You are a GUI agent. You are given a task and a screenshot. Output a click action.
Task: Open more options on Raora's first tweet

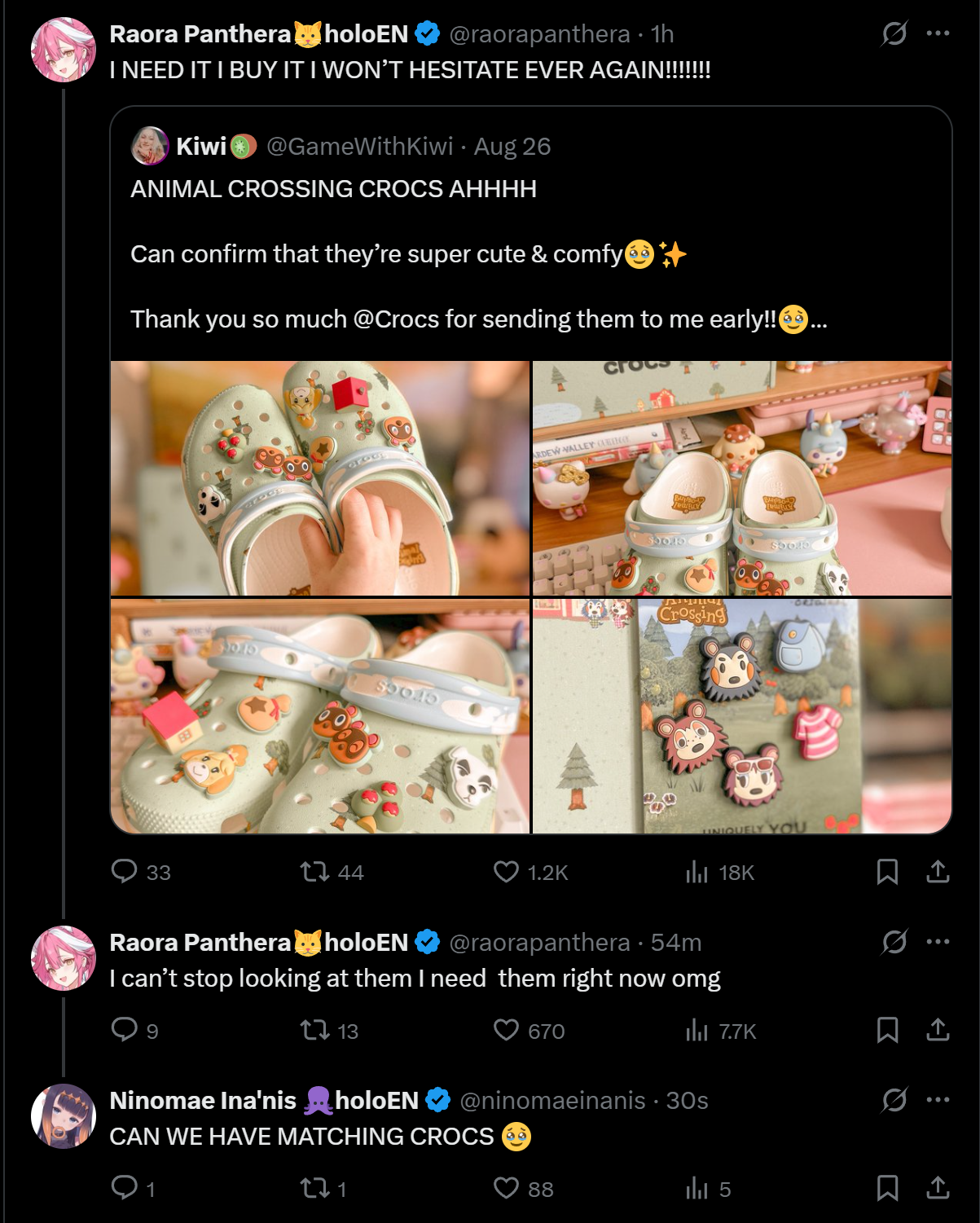[938, 33]
